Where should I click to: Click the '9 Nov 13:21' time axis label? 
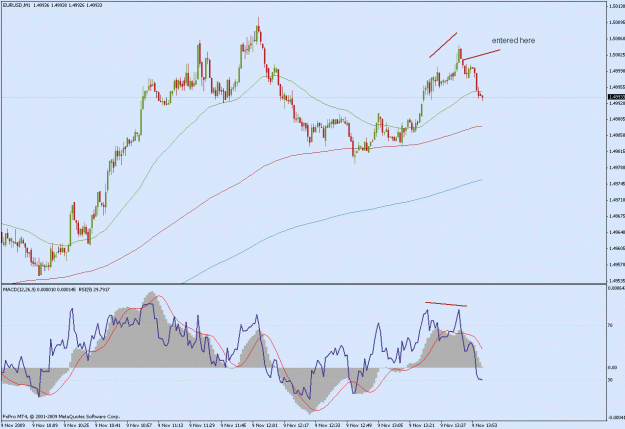(423, 425)
